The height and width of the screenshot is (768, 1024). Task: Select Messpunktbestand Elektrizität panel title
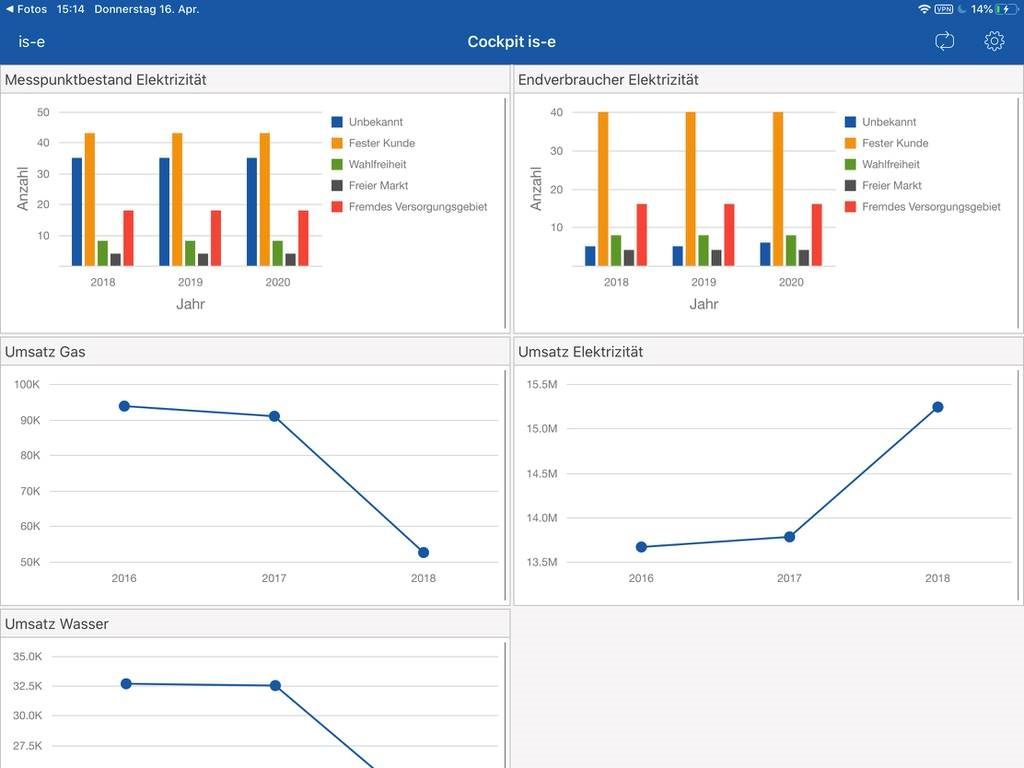click(x=106, y=80)
